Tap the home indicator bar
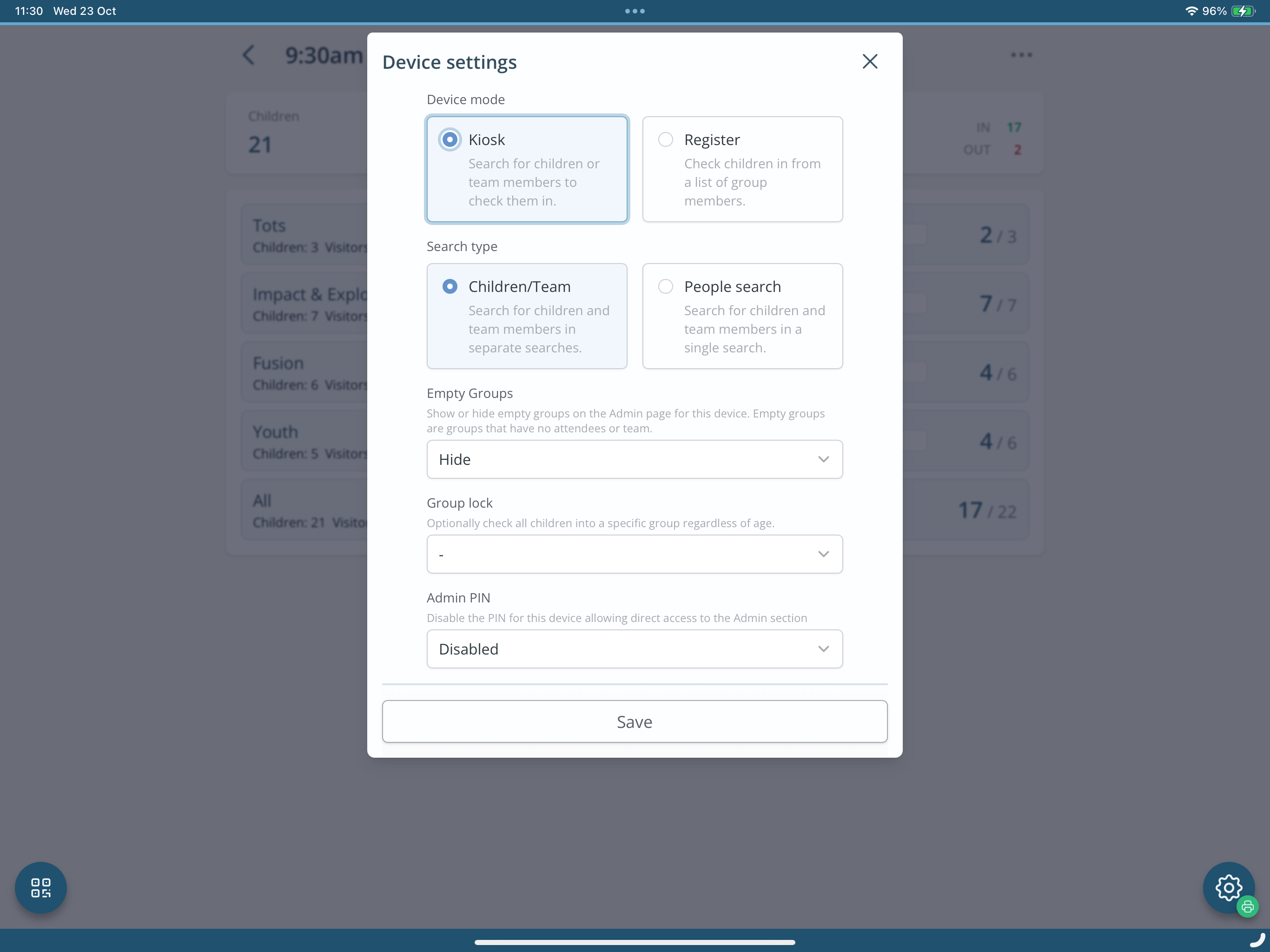 point(635,942)
